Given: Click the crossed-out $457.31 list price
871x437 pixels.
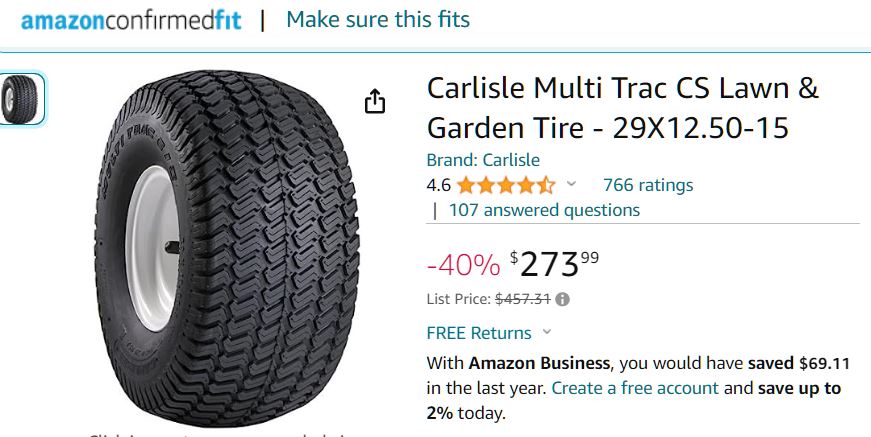Looking at the screenshot, I should coord(523,299).
